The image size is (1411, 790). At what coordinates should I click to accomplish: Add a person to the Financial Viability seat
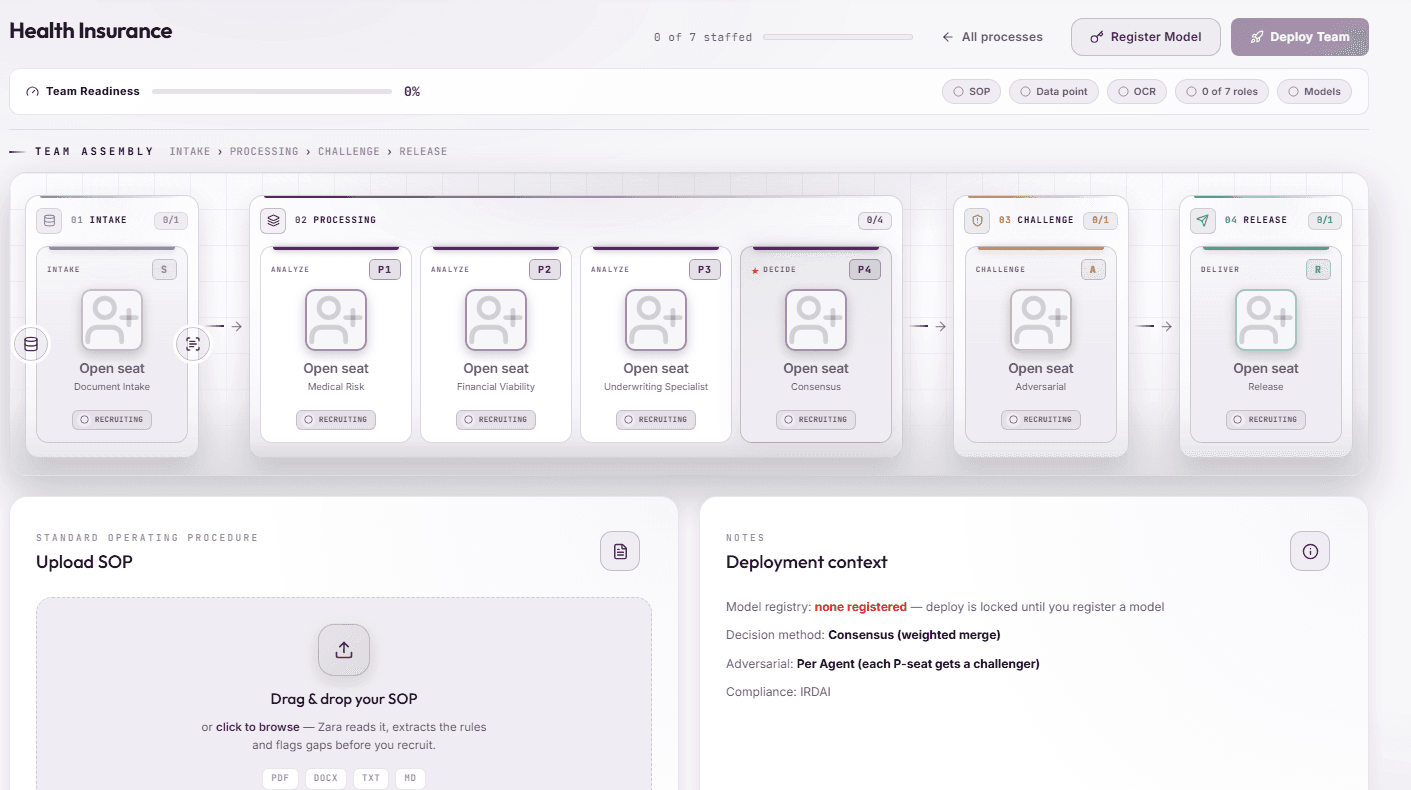pyautogui.click(x=496, y=320)
